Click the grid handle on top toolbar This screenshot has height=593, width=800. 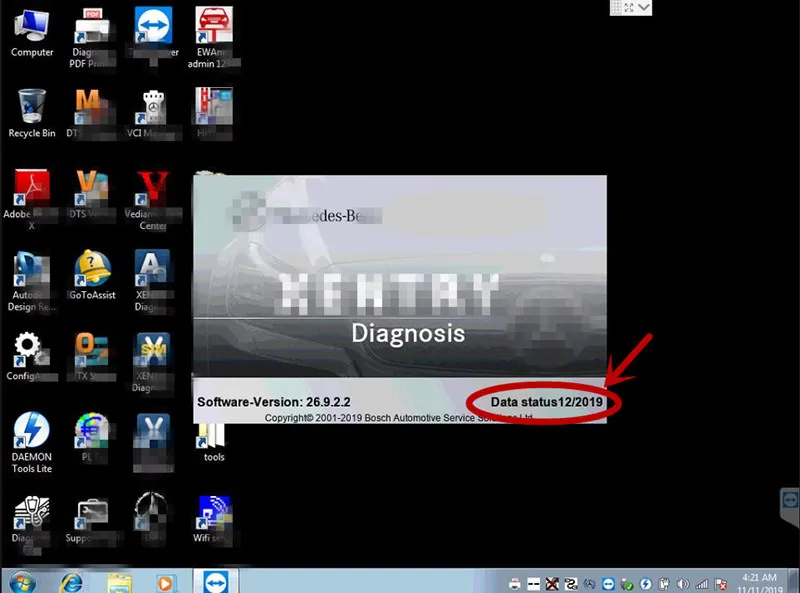(616, 8)
